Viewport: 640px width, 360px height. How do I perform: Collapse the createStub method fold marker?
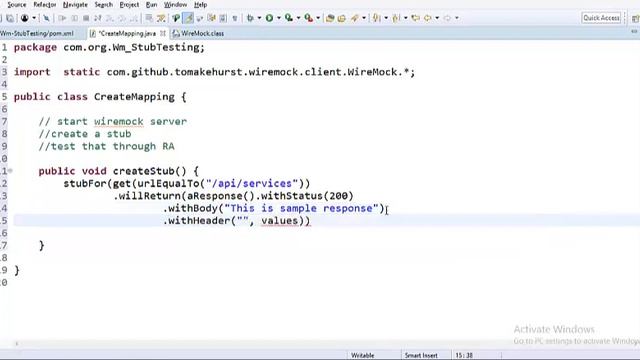pyautogui.click(x=10, y=171)
